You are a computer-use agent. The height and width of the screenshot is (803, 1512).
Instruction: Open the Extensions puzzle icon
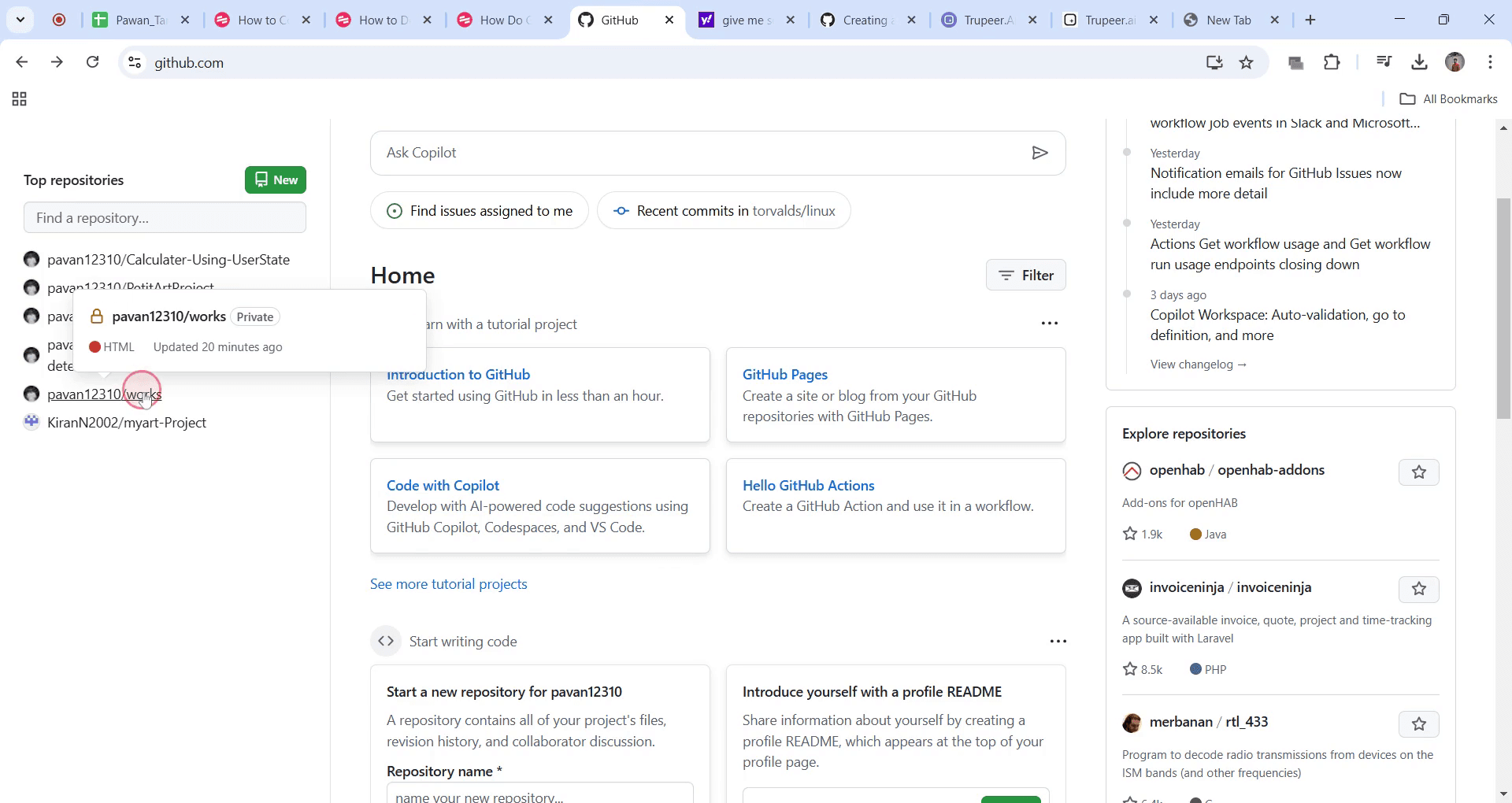point(1332,62)
